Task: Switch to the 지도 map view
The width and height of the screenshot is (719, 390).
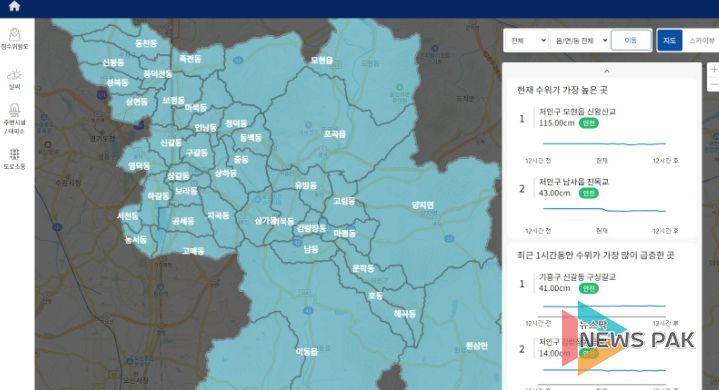Action: coord(669,40)
